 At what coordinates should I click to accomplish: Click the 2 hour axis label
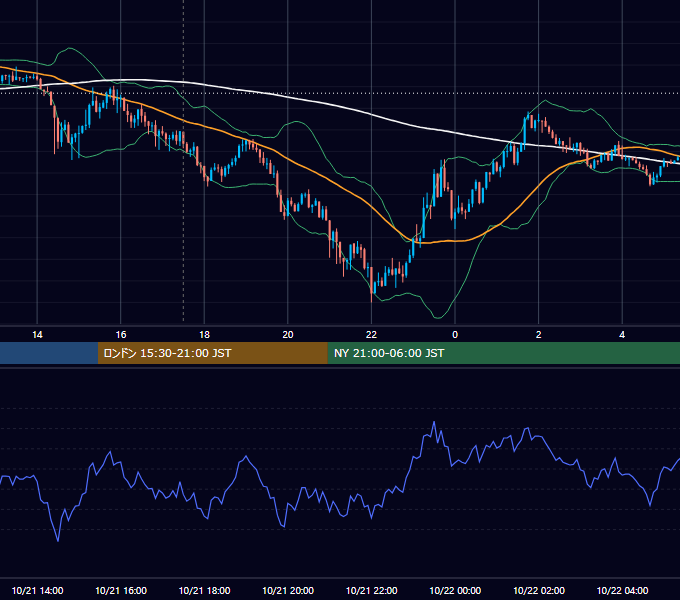point(539,335)
